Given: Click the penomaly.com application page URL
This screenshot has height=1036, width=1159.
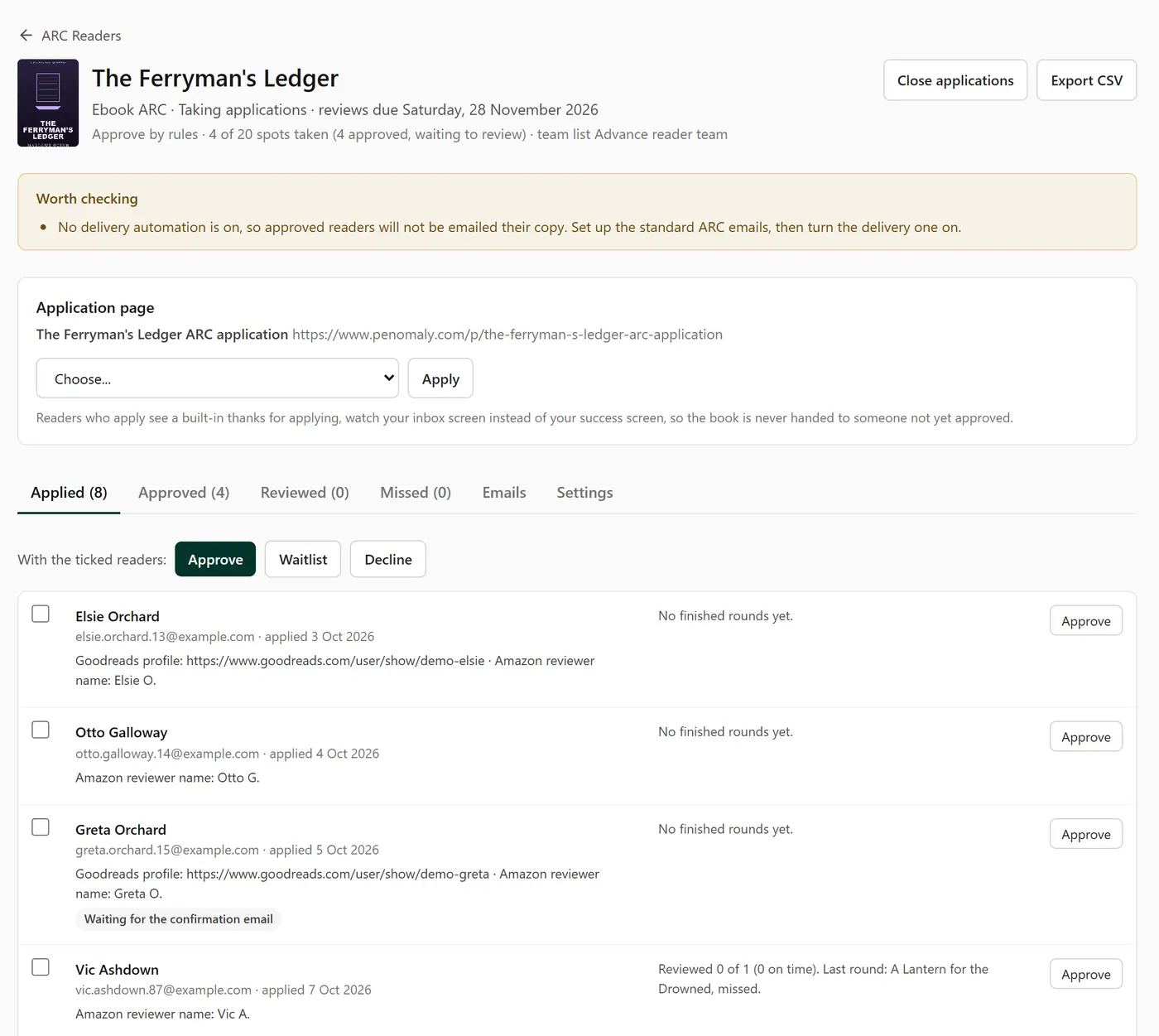Looking at the screenshot, I should pyautogui.click(x=507, y=335).
